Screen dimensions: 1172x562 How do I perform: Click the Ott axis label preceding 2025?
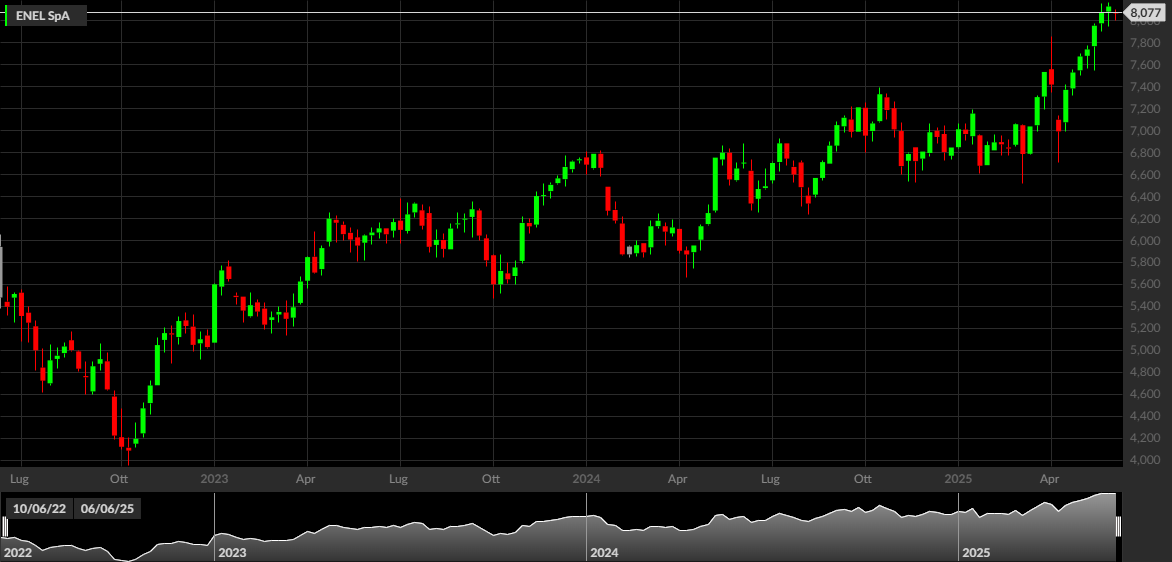[864, 477]
